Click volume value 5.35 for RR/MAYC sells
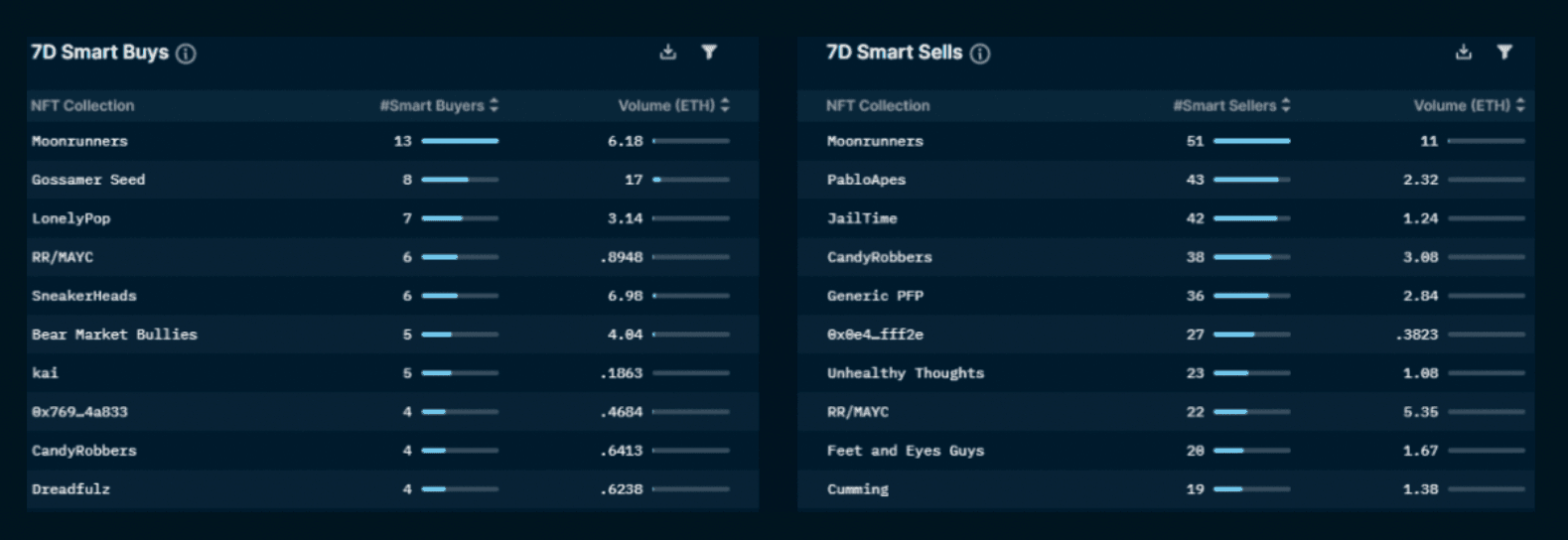 tap(1421, 412)
